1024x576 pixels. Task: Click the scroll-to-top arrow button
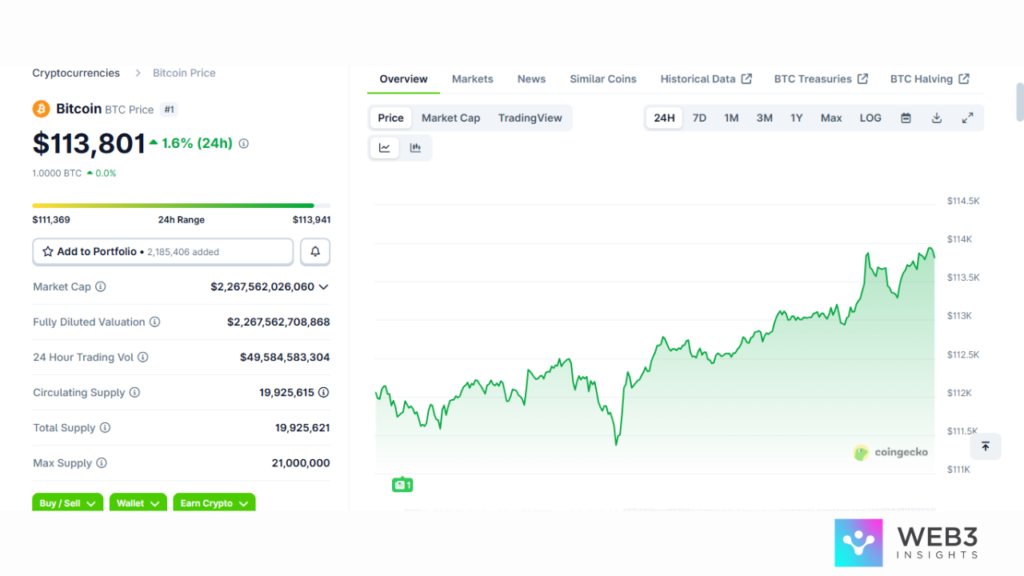(985, 447)
